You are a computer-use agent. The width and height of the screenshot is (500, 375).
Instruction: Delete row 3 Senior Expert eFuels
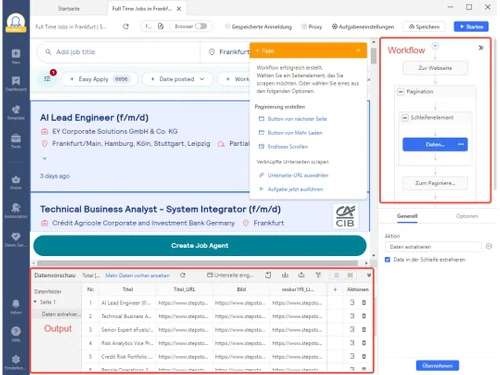click(364, 329)
